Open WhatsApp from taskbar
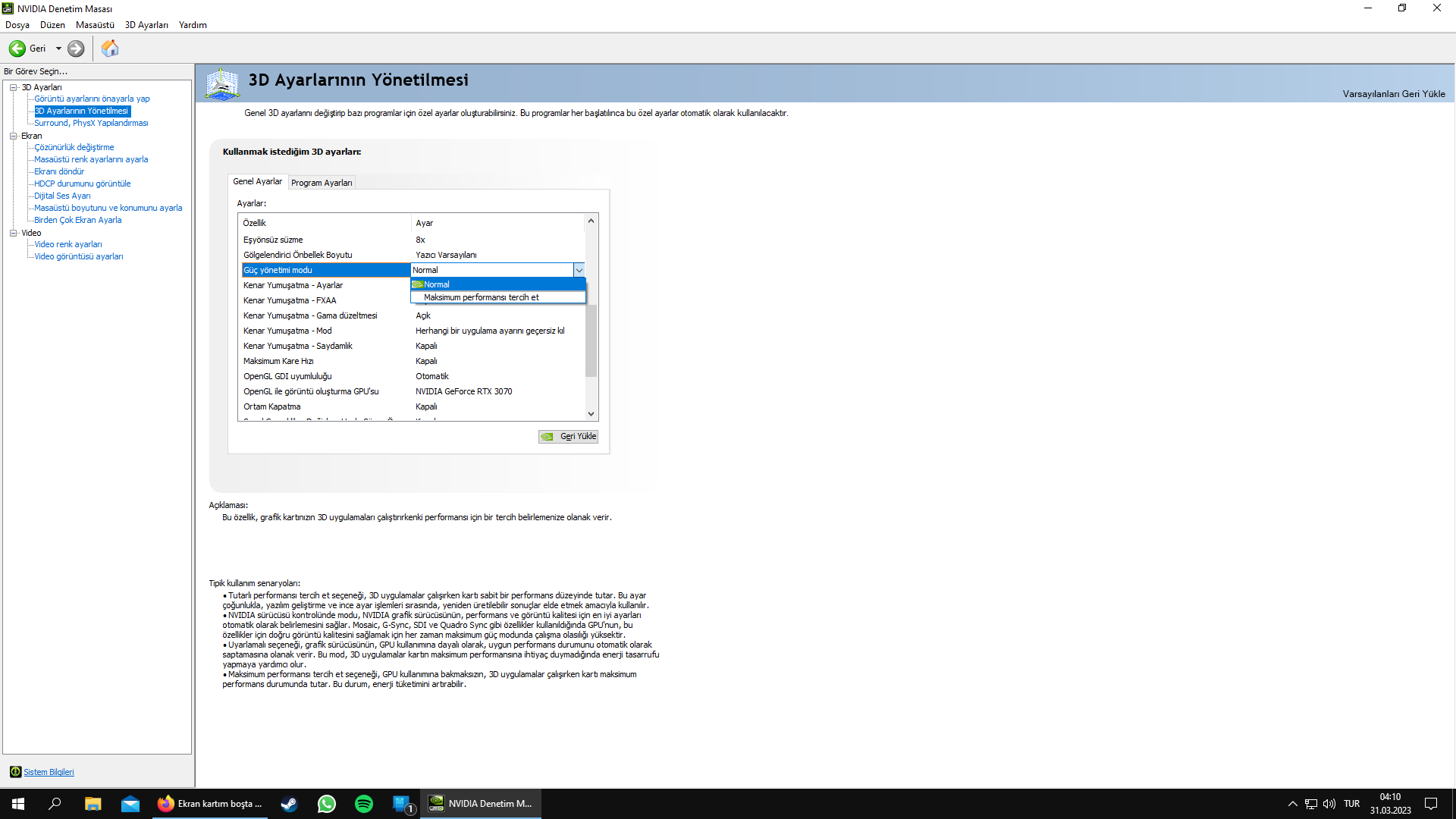Image resolution: width=1456 pixels, height=819 pixels. click(327, 804)
